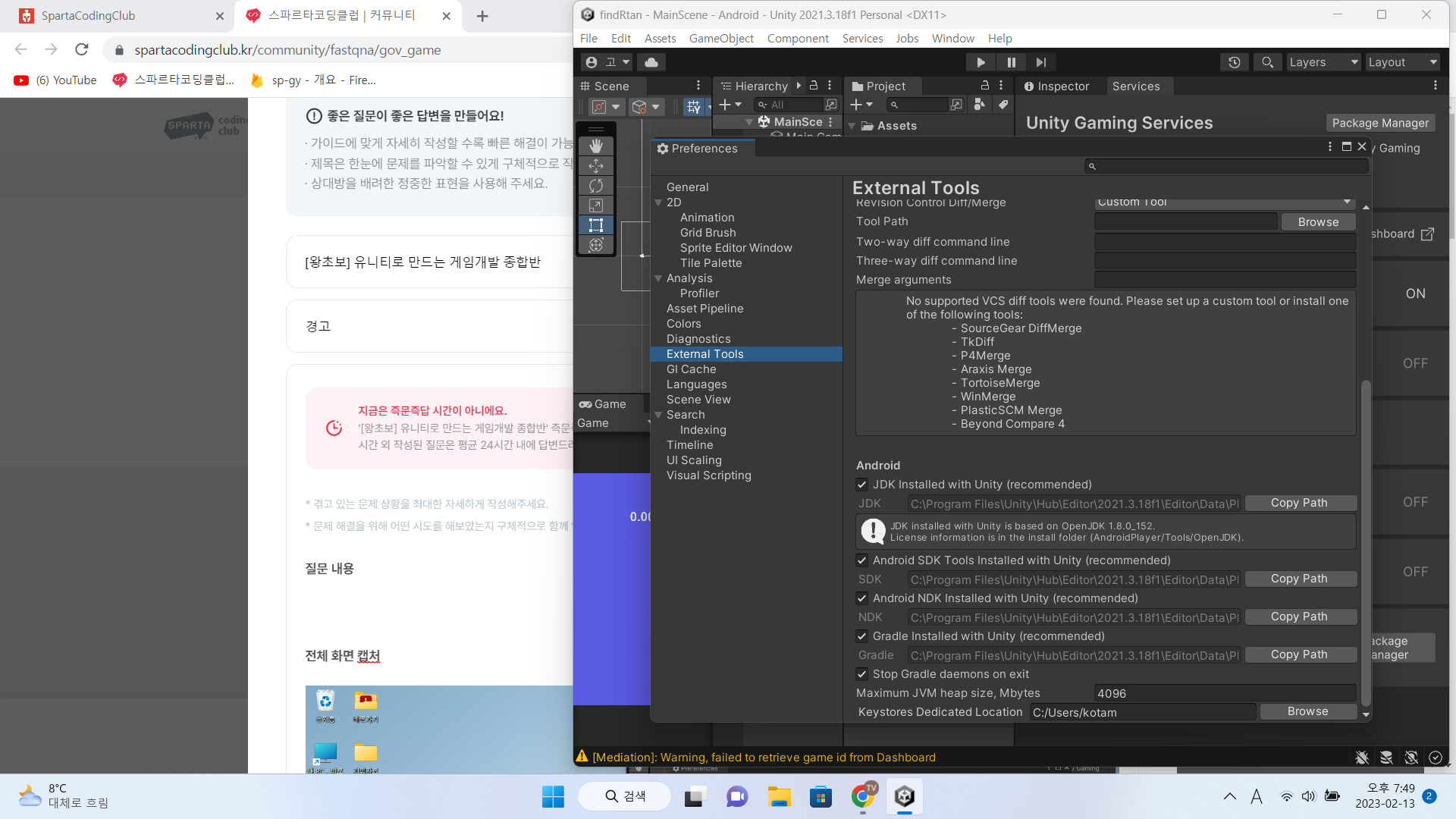Lock the Hierarchy panel

814,86
